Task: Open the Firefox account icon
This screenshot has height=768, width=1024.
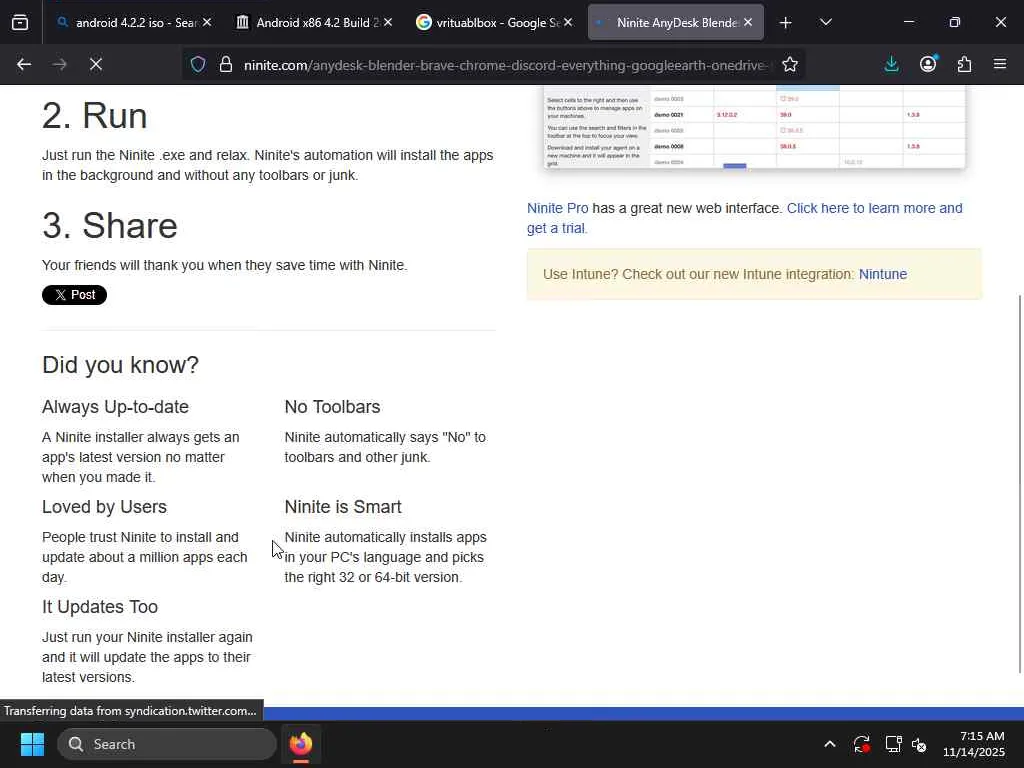Action: [928, 64]
